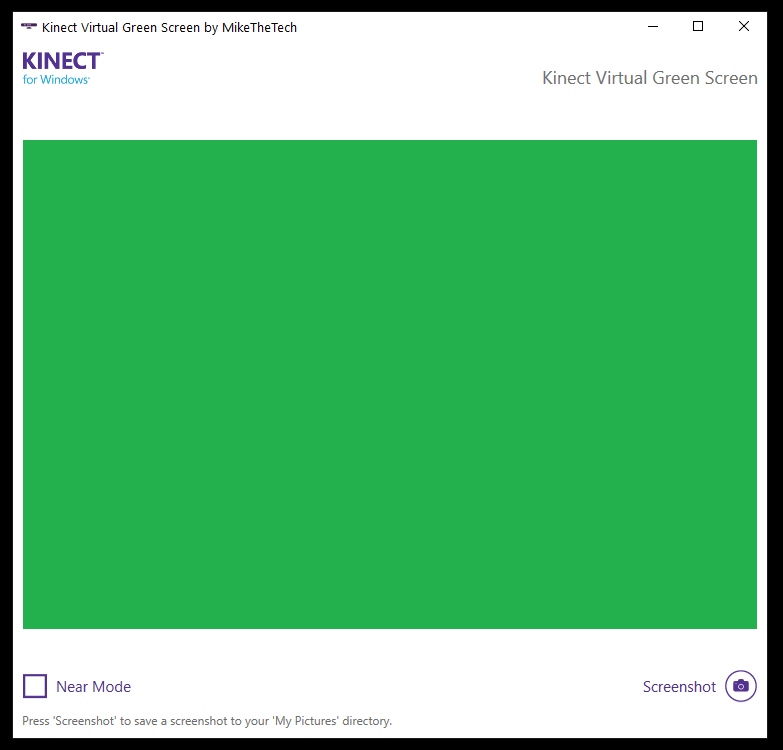Close the Kinect Virtual Green Screen window
This screenshot has width=783, height=750.
click(744, 26)
